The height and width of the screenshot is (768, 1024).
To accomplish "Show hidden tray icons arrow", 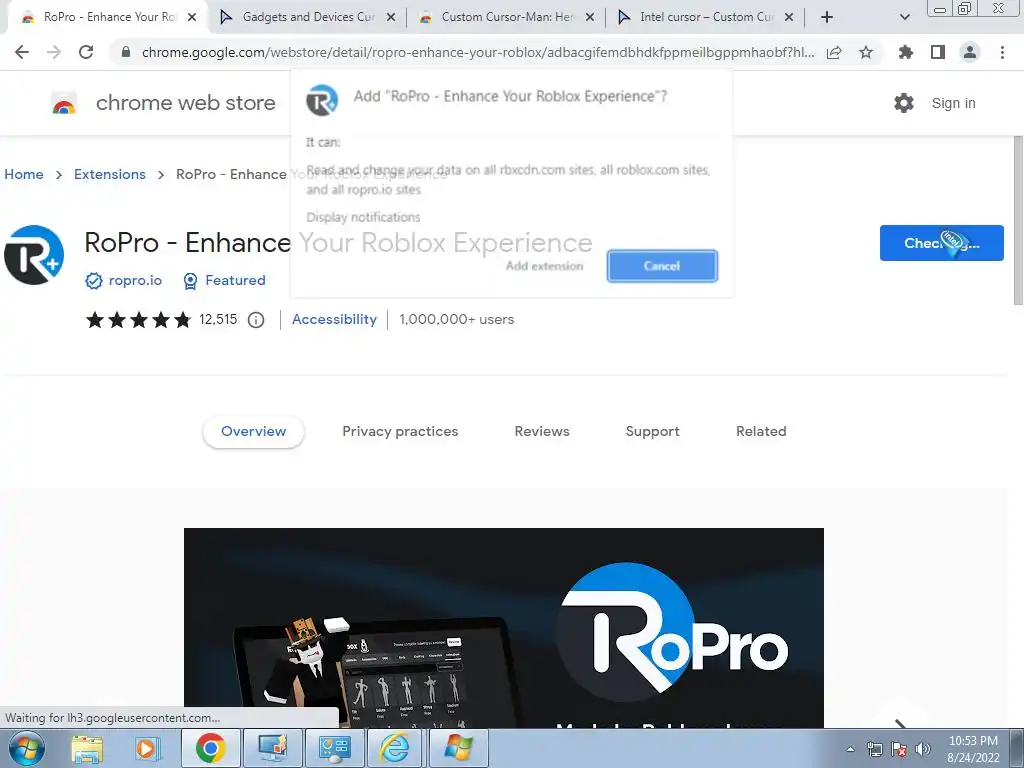I will pyautogui.click(x=850, y=749).
